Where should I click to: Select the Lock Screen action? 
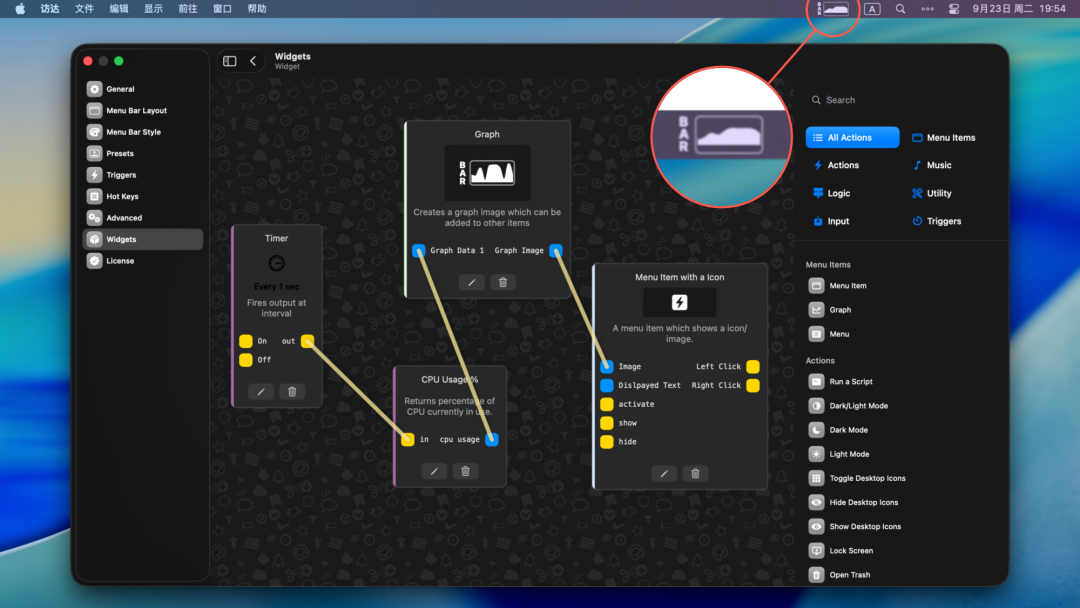point(841,551)
